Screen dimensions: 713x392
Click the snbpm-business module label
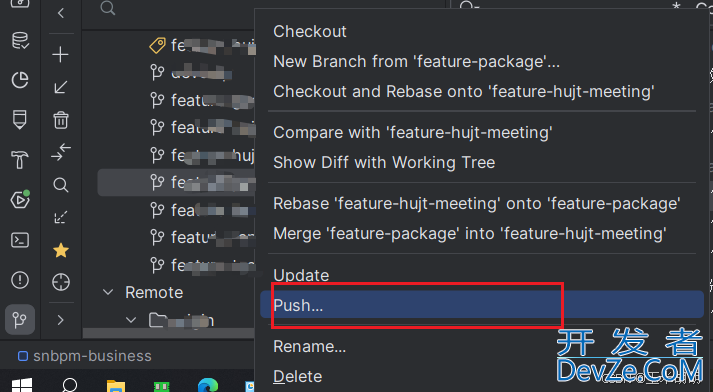(x=92, y=356)
